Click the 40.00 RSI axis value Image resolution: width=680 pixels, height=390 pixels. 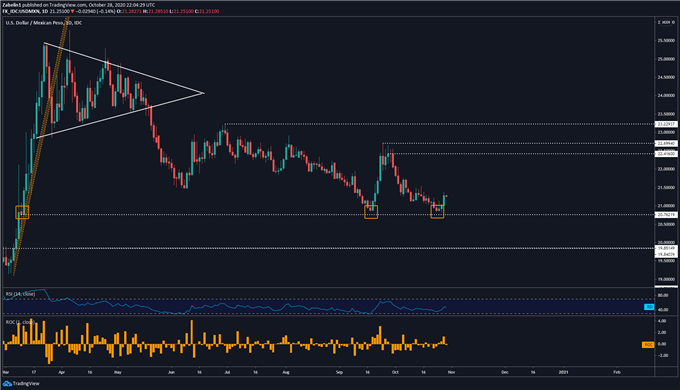(663, 310)
